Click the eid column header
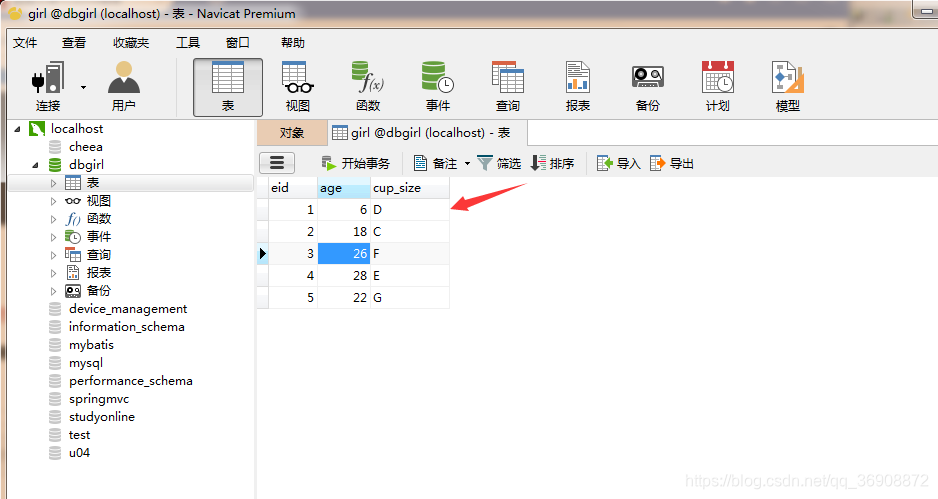Image resolution: width=938 pixels, height=499 pixels. pyautogui.click(x=293, y=188)
